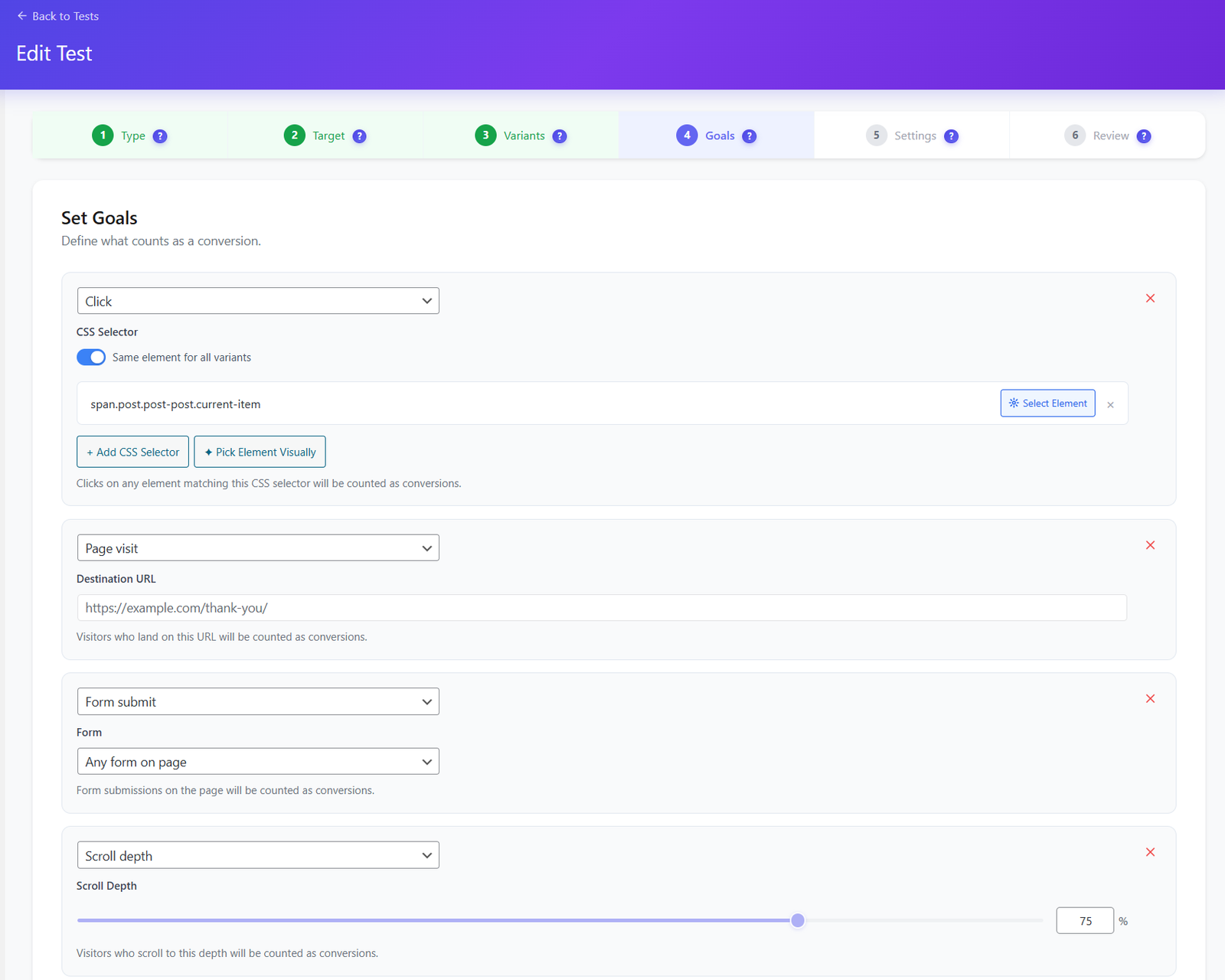Image resolution: width=1225 pixels, height=980 pixels.
Task: Click the Scroll Depth slider handle
Action: [798, 920]
